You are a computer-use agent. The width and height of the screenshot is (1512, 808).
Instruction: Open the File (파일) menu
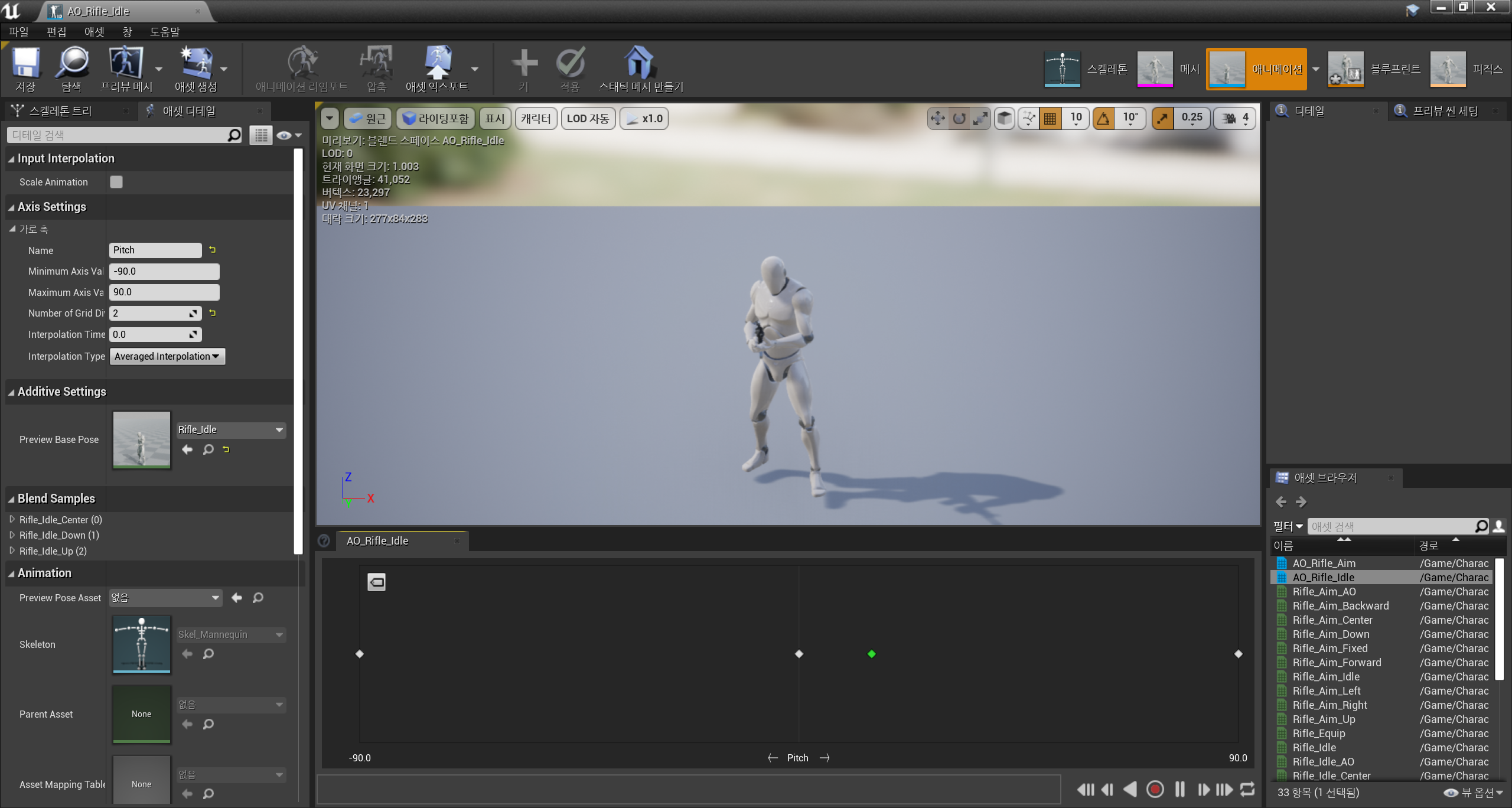pos(19,32)
